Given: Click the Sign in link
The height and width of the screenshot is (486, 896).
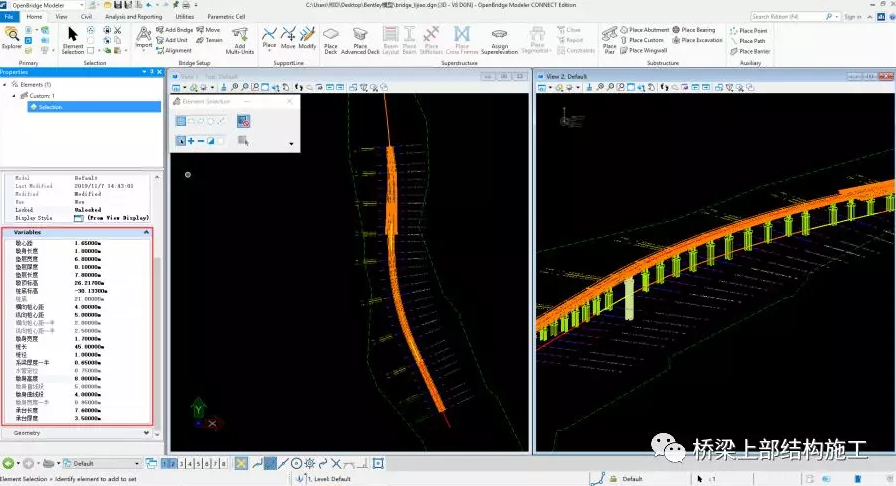Looking at the screenshot, I should tap(853, 17).
